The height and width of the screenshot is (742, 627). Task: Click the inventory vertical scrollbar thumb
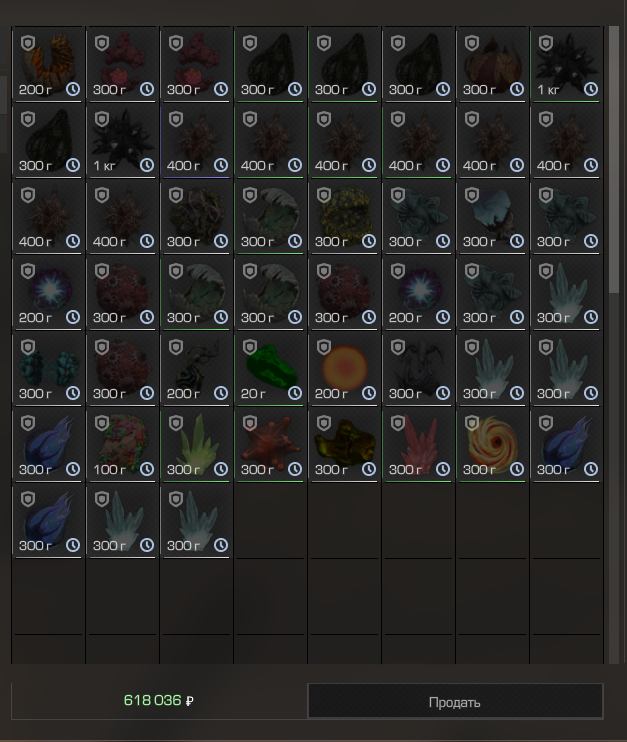[x=614, y=159]
